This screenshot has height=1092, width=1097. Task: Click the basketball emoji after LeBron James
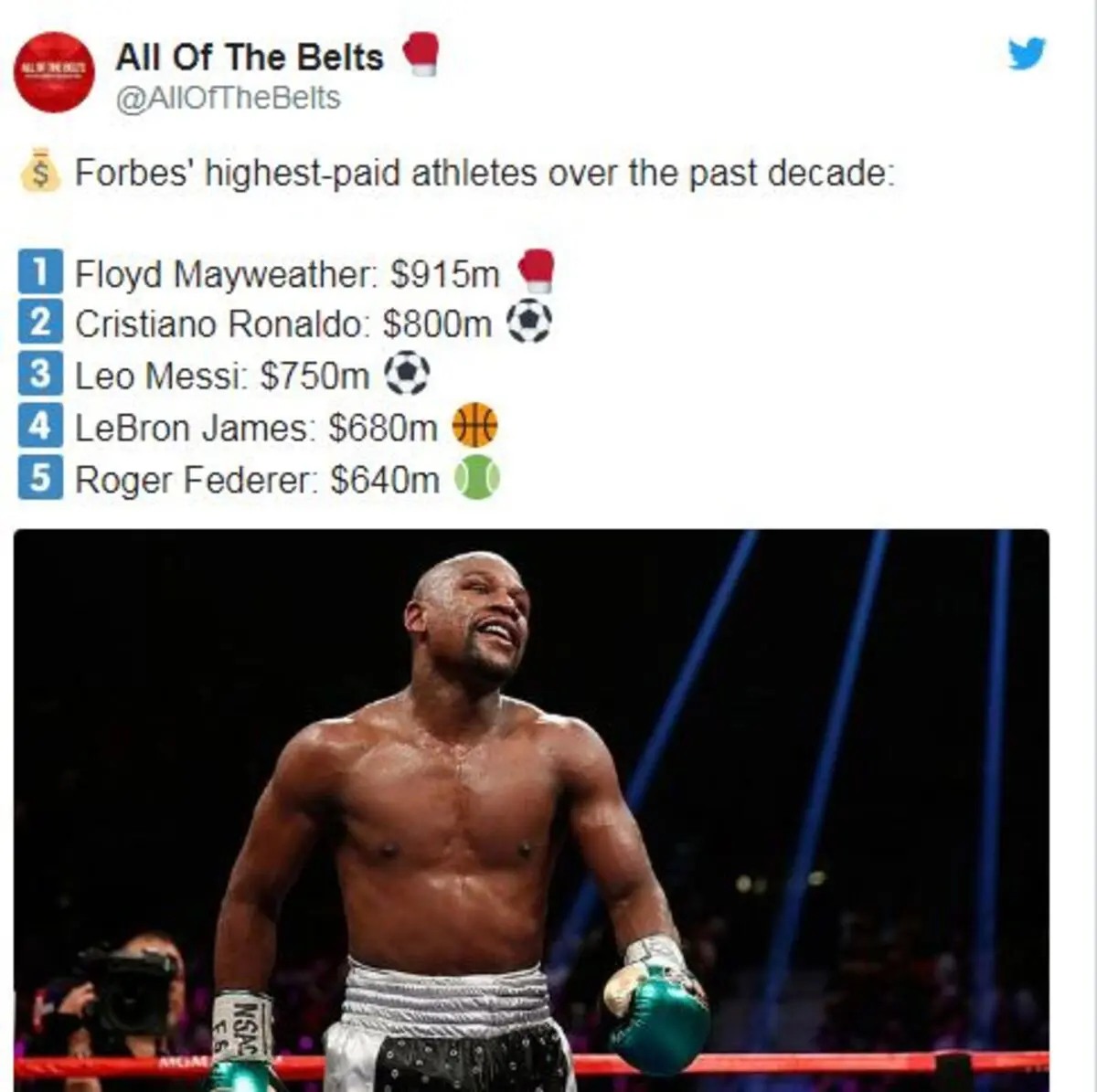pyautogui.click(x=475, y=425)
